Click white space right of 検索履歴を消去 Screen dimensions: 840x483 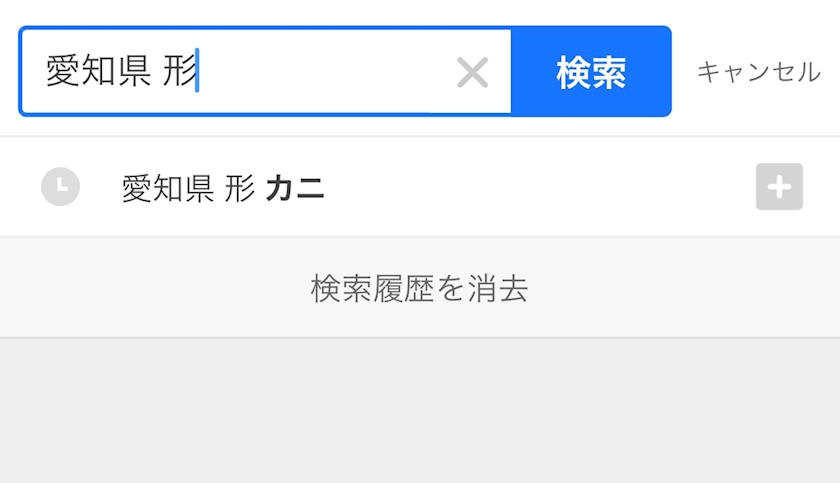point(685,288)
